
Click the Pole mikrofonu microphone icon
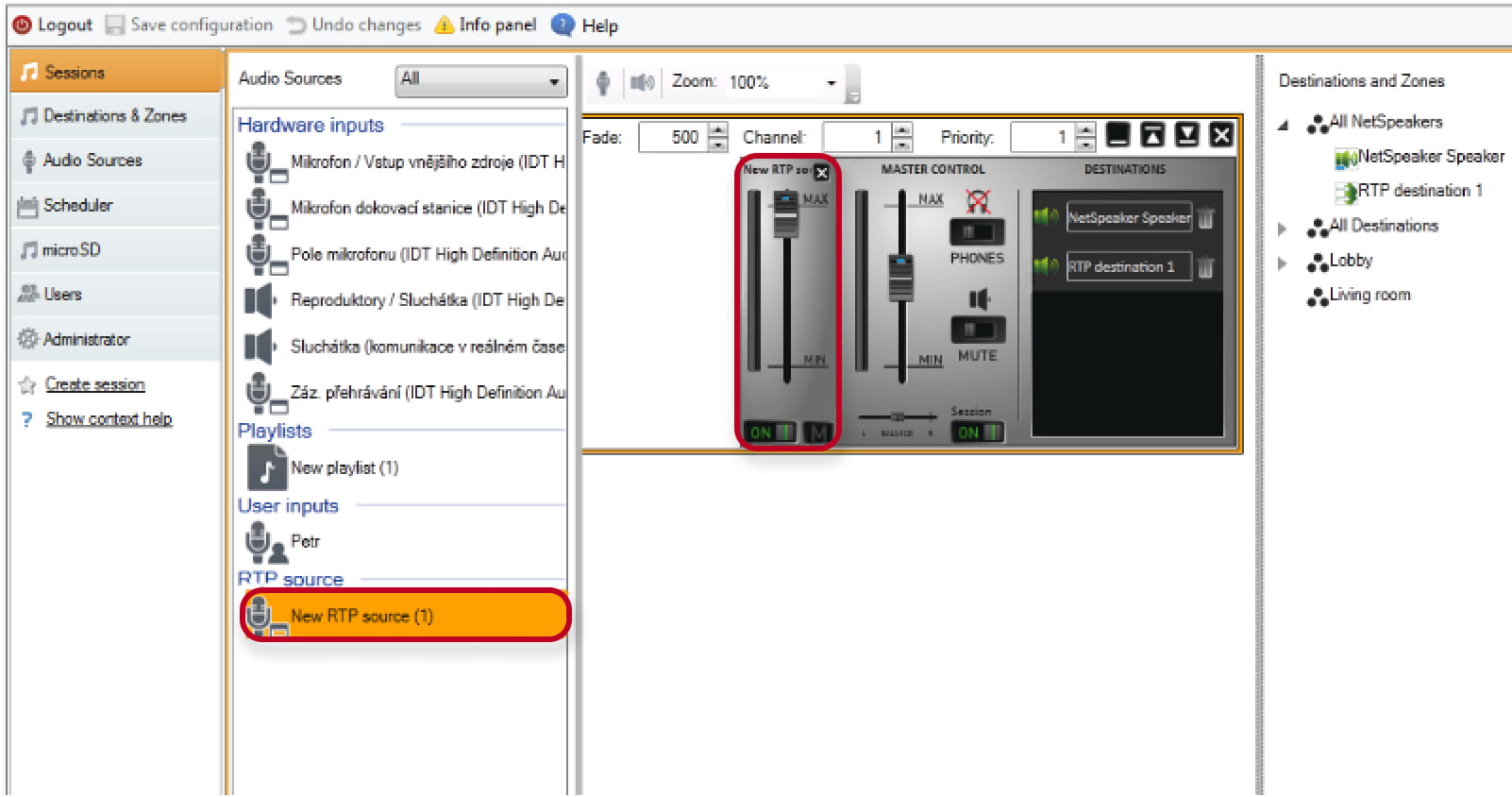[265, 255]
